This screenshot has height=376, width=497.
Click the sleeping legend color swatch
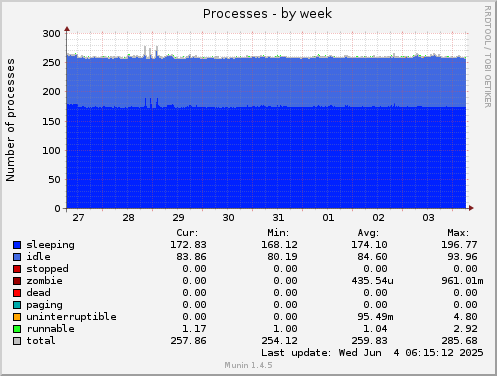pyautogui.click(x=17, y=245)
